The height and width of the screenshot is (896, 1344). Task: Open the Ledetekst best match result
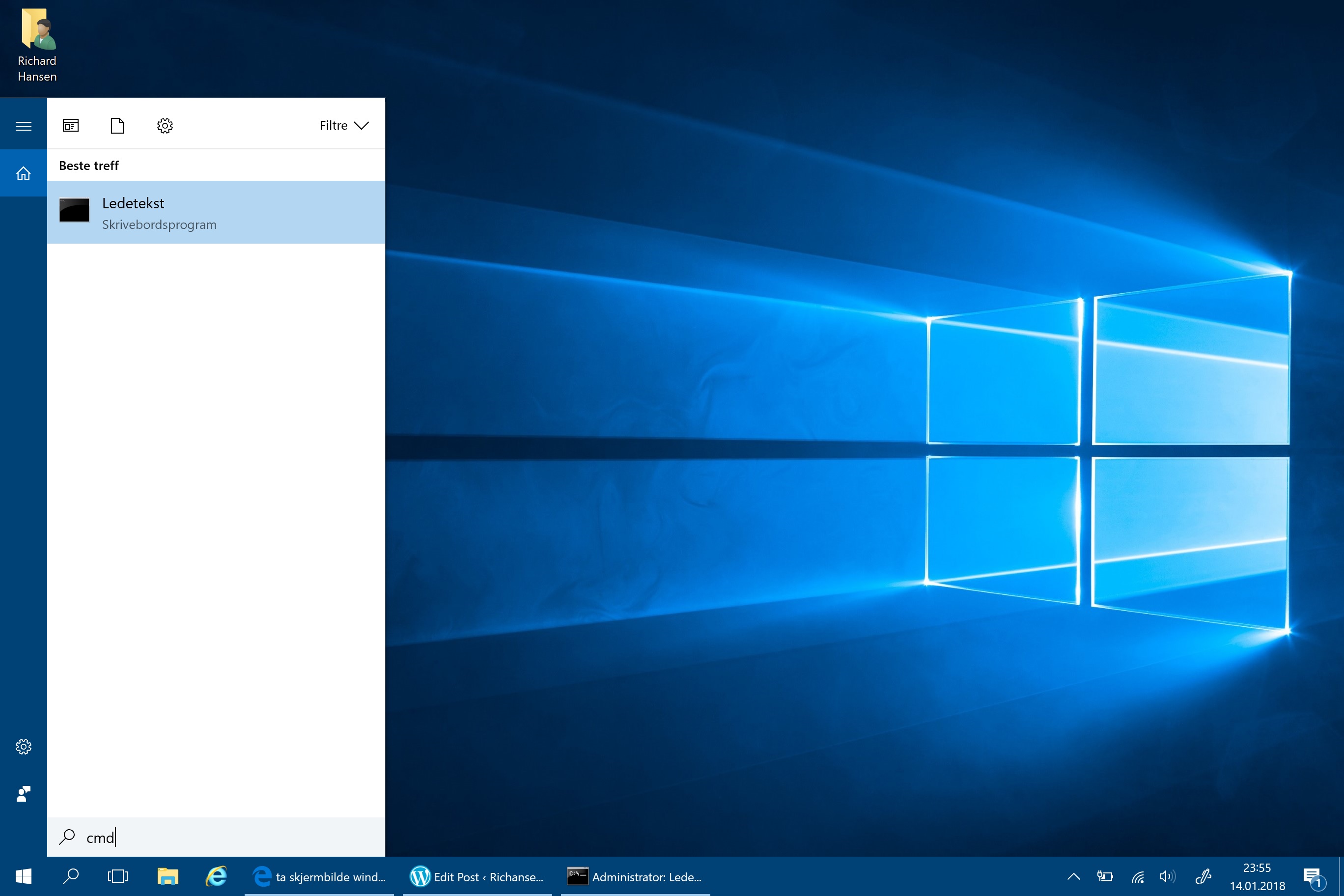(216, 213)
